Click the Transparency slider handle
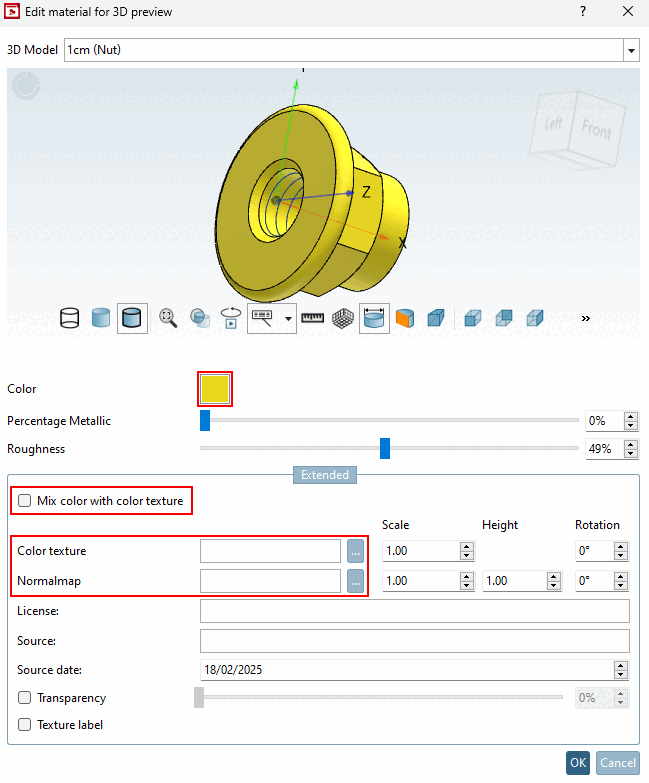The image size is (649, 783). click(x=199, y=697)
